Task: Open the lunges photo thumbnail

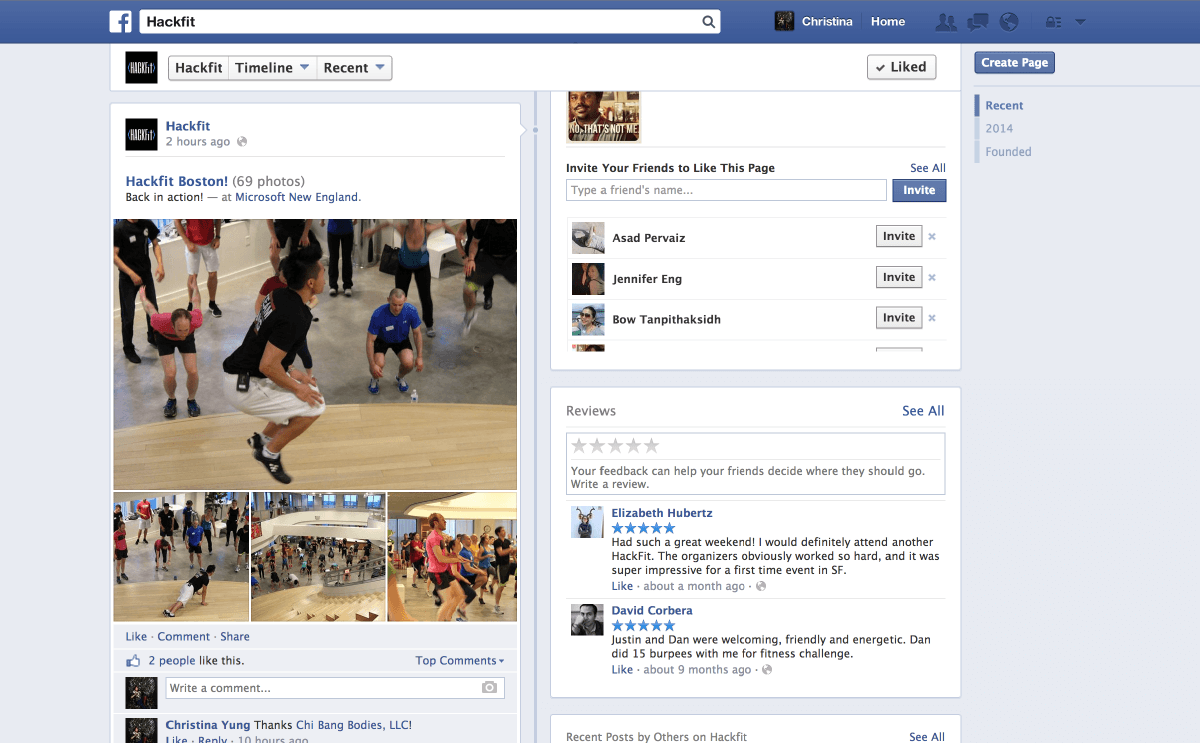Action: click(x=452, y=557)
